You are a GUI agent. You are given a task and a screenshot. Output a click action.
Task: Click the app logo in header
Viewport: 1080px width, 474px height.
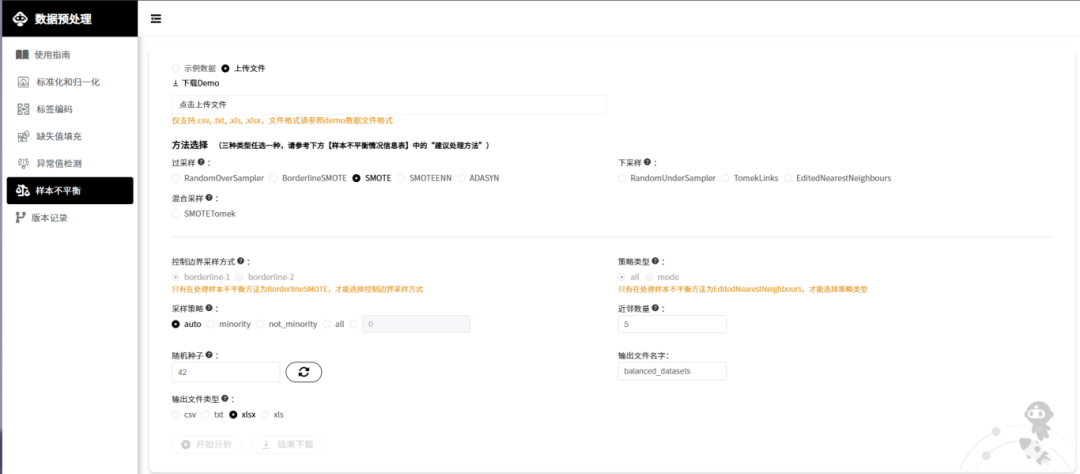pos(18,18)
